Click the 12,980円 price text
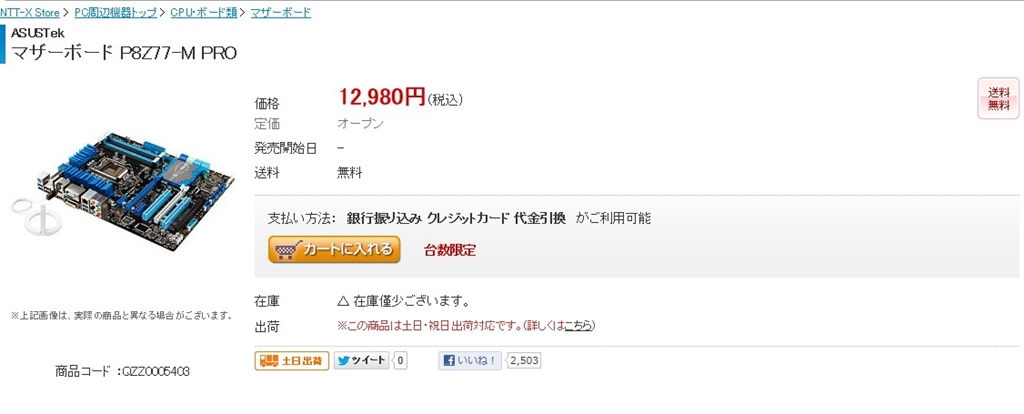1024x414 pixels. point(382,97)
